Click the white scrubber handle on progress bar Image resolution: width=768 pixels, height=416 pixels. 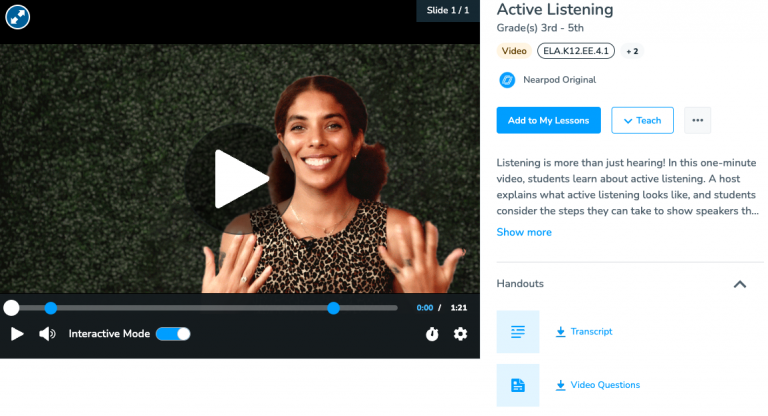11,308
